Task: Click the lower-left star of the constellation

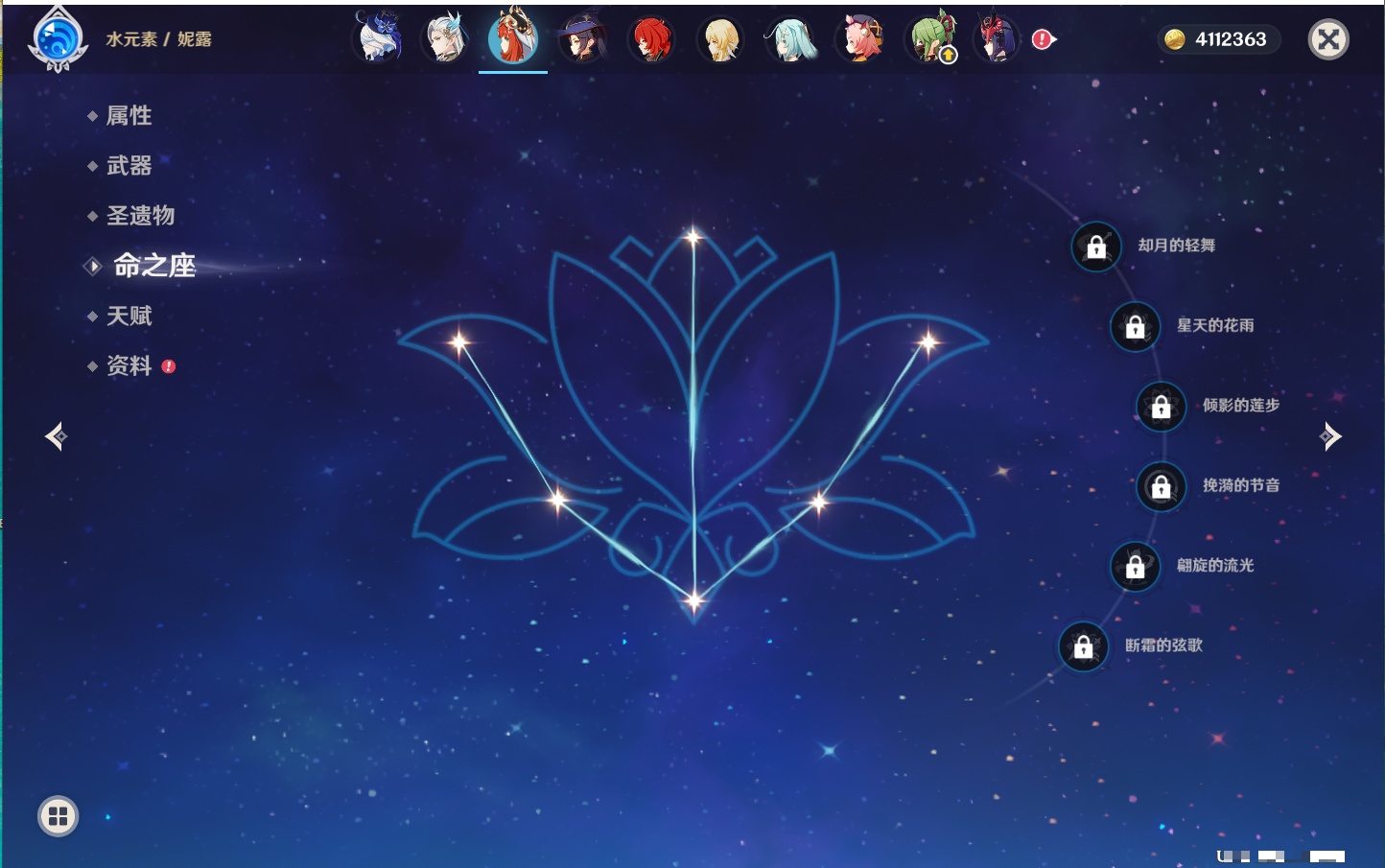Action: click(x=558, y=499)
